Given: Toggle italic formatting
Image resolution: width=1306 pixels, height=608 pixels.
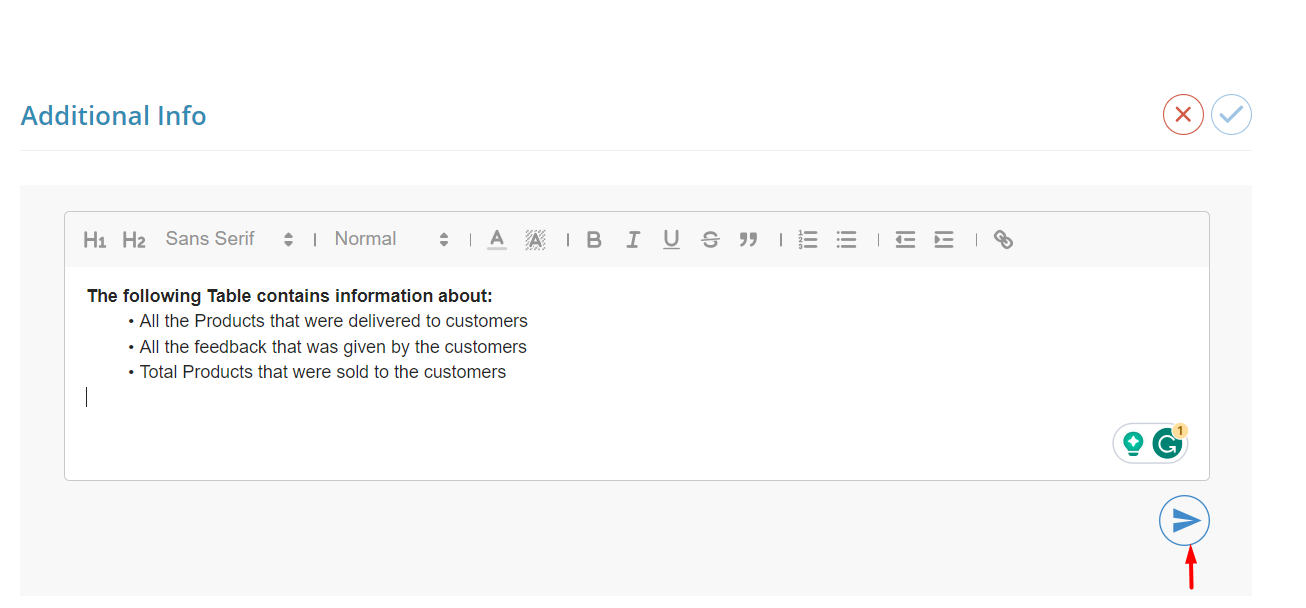Looking at the screenshot, I should pos(633,240).
